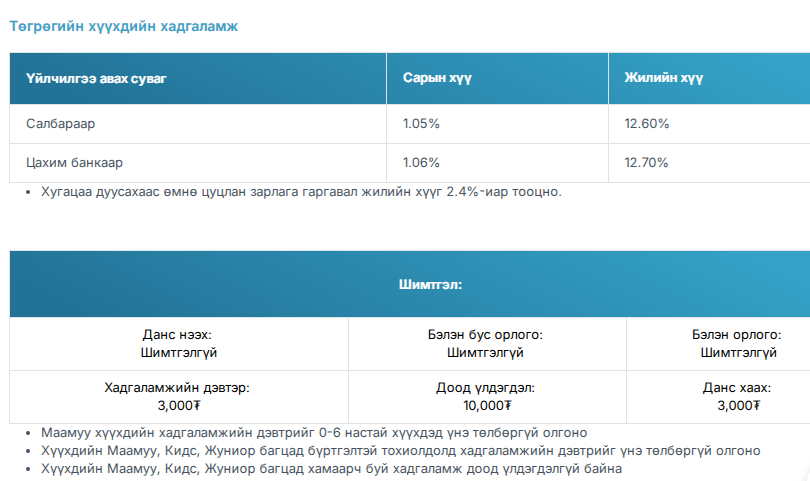Click the note about the 2.4% early withdrawal rate

pos(301,191)
